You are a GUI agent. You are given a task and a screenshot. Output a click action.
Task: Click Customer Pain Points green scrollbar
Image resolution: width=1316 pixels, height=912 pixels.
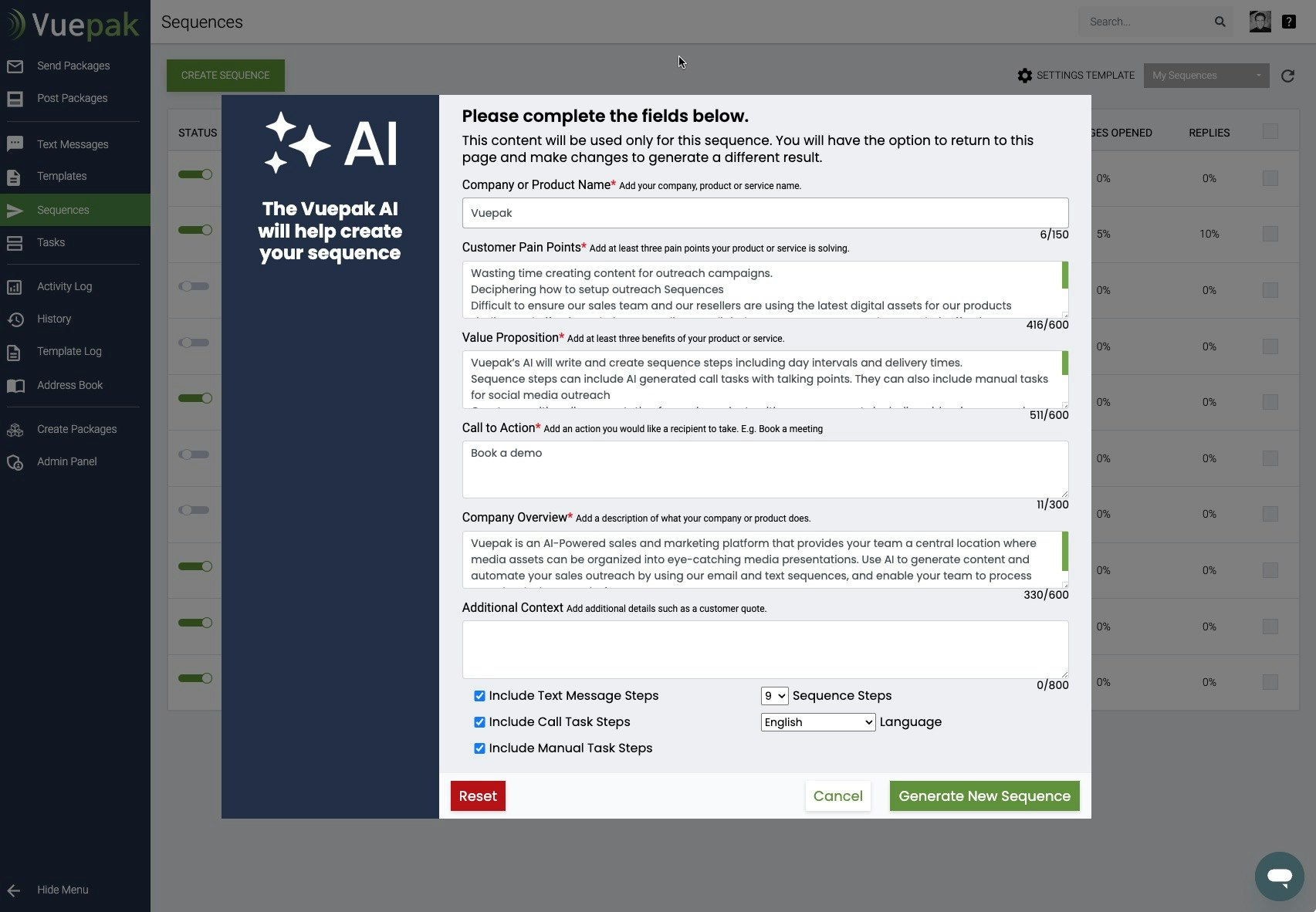pos(1065,275)
